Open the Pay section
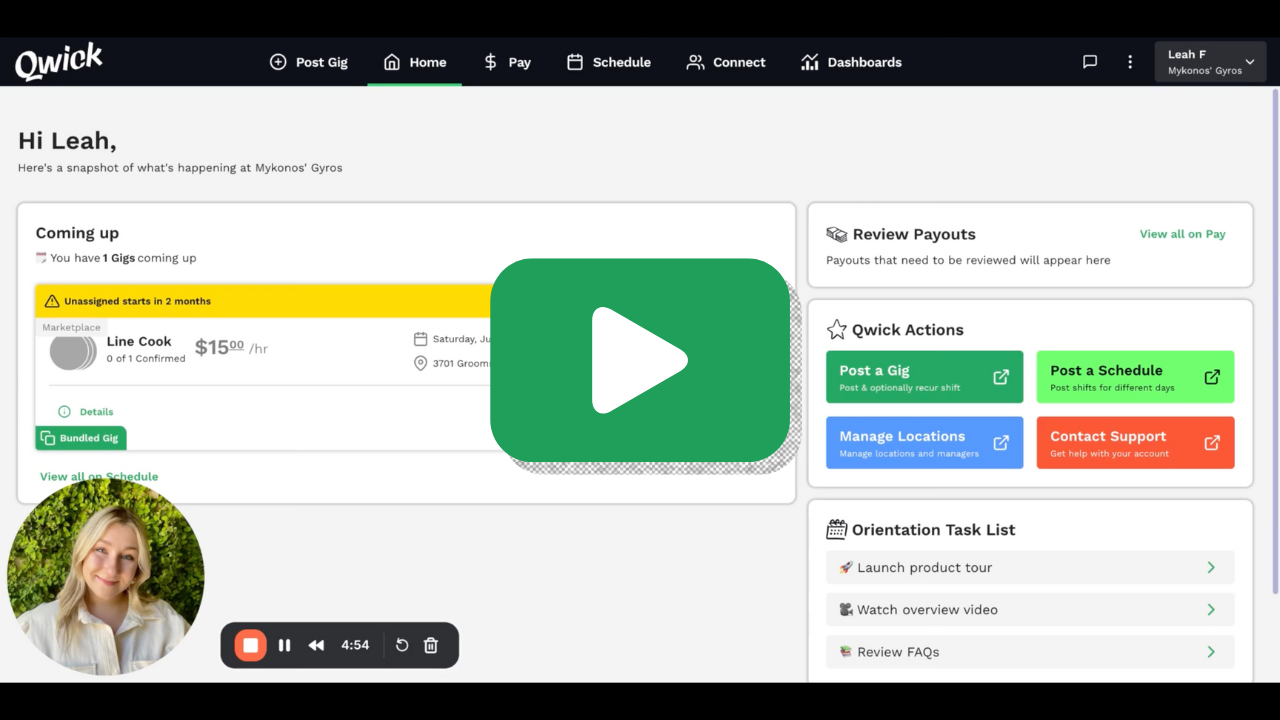Viewport: 1280px width, 720px height. pos(506,62)
